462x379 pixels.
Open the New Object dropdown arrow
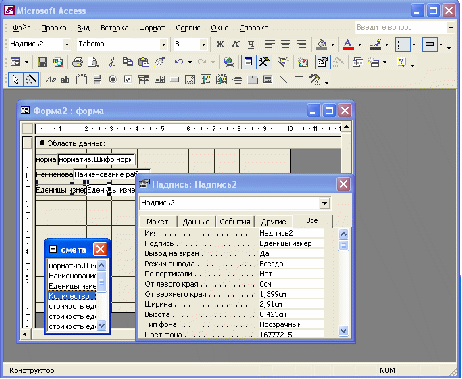click(385, 62)
